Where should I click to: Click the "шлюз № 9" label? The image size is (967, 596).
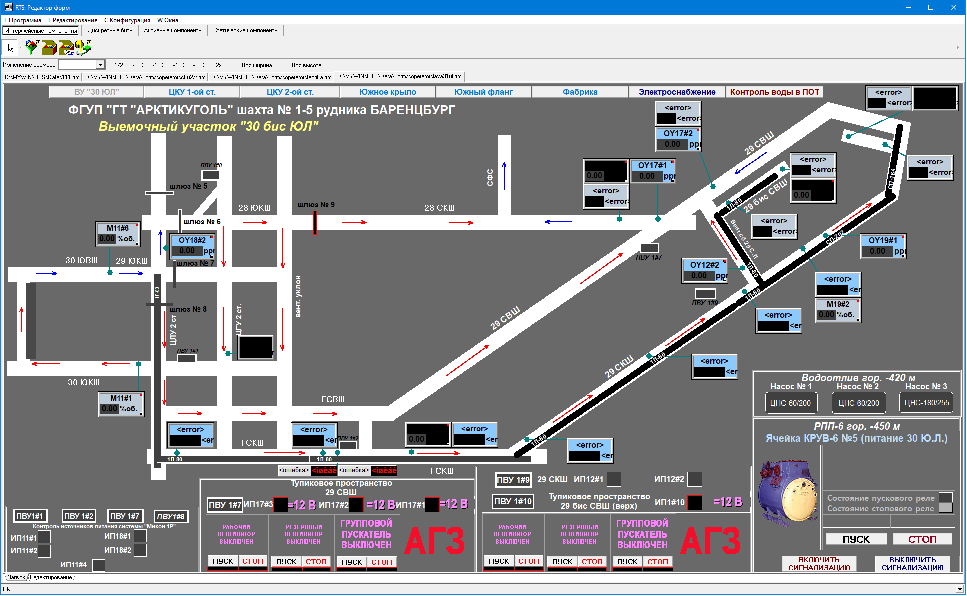(x=316, y=204)
